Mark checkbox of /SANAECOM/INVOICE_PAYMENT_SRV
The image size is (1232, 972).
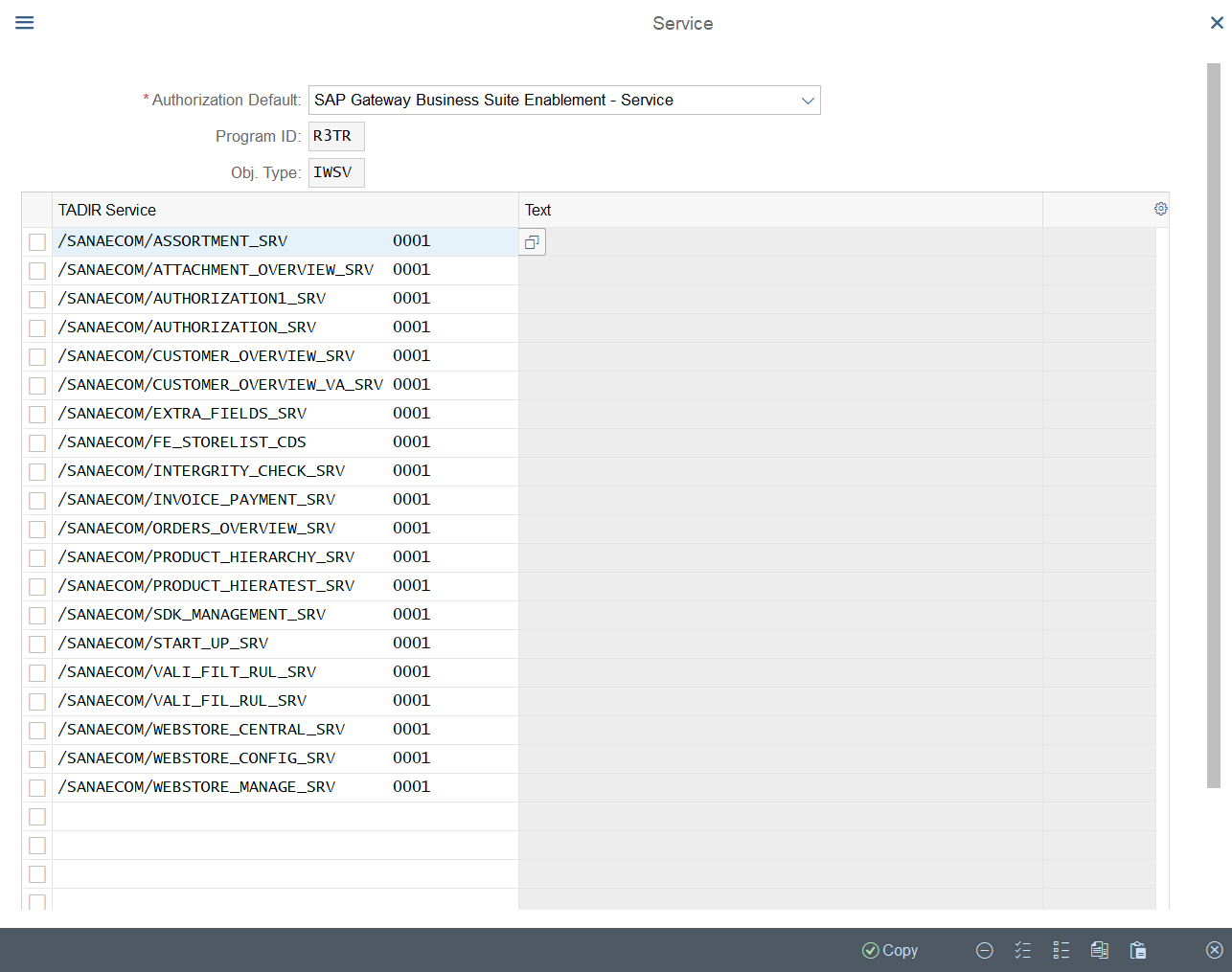37,501
